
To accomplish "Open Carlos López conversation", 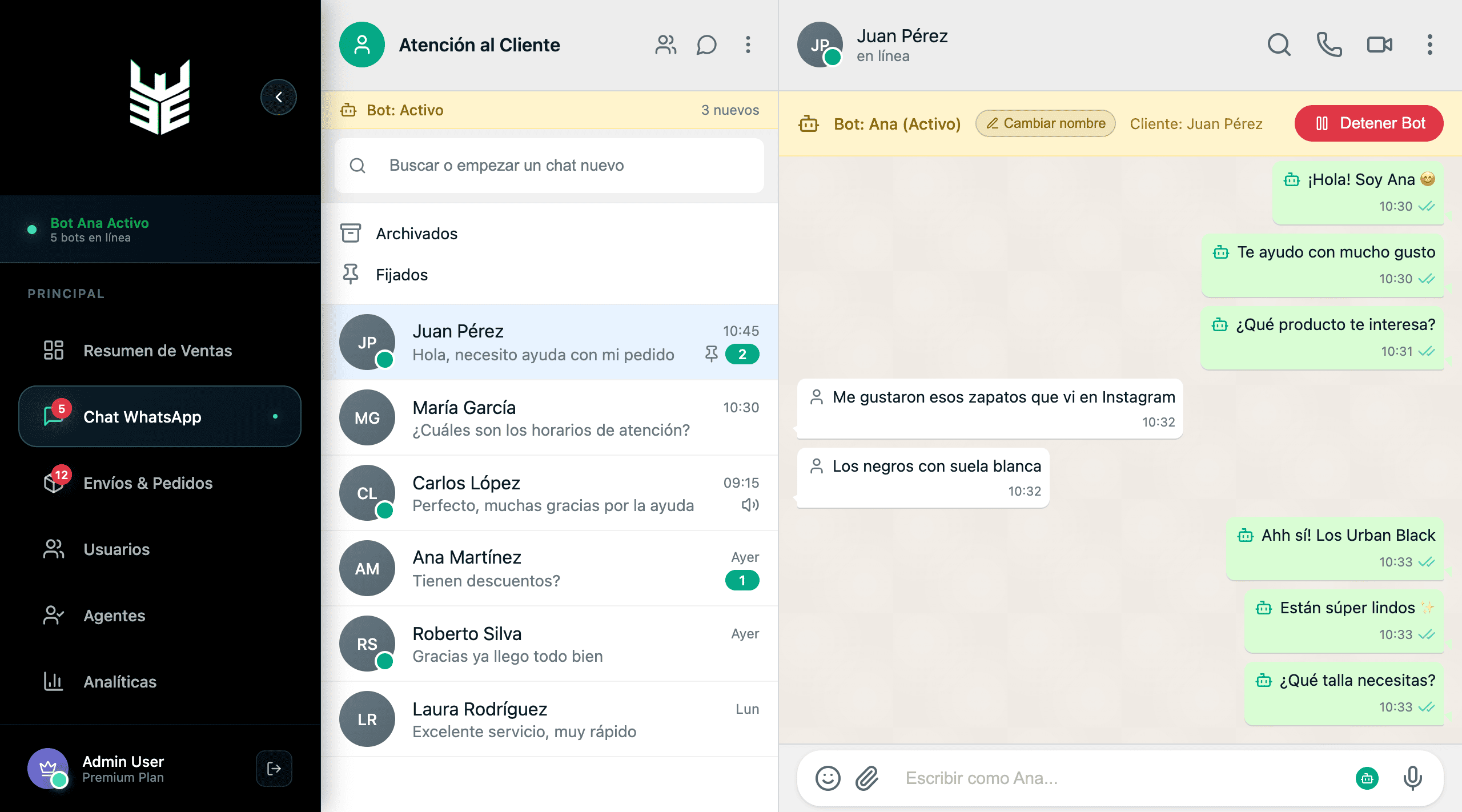I will pyautogui.click(x=549, y=493).
